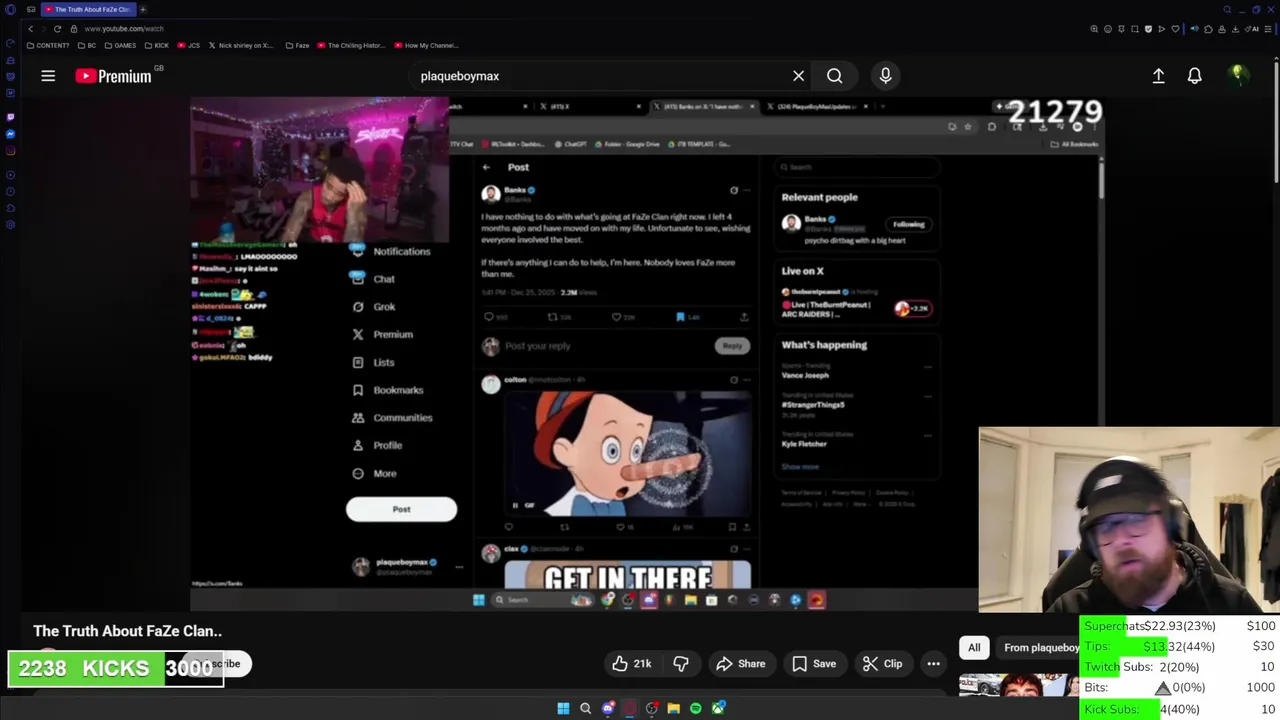Image resolution: width=1280 pixels, height=720 pixels.
Task: Open the tab islands workspace icon
Action: pyautogui.click(x=31, y=9)
